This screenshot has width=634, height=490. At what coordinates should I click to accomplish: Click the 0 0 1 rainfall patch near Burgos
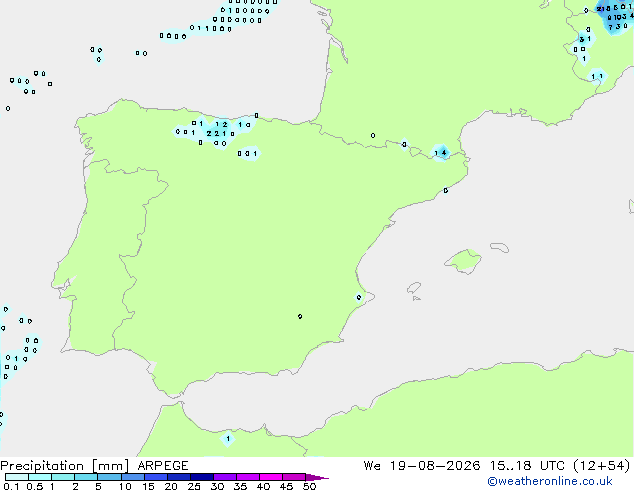(x=247, y=154)
